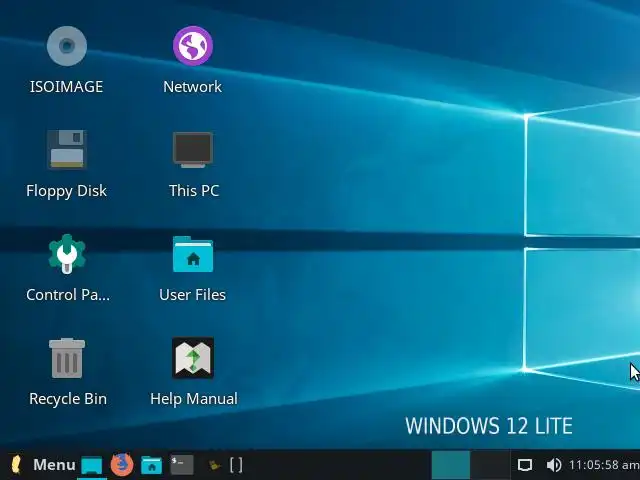
Task: Select the 'Help Manual' label text
Action: point(194,399)
